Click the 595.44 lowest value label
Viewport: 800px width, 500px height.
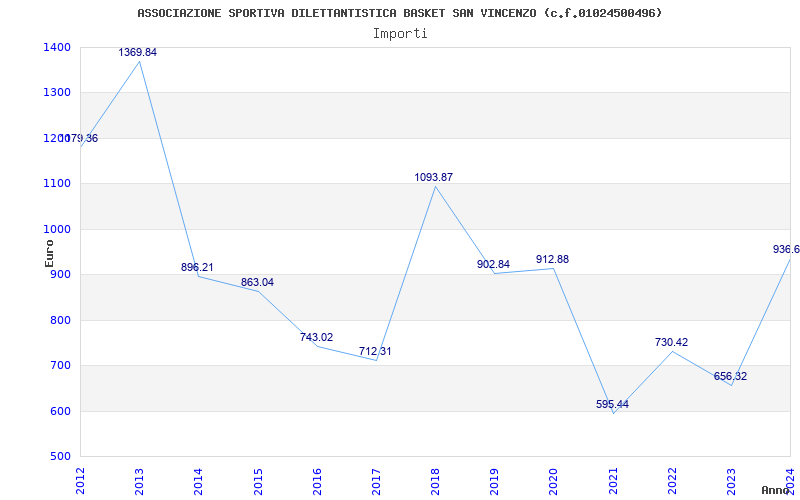612,405
